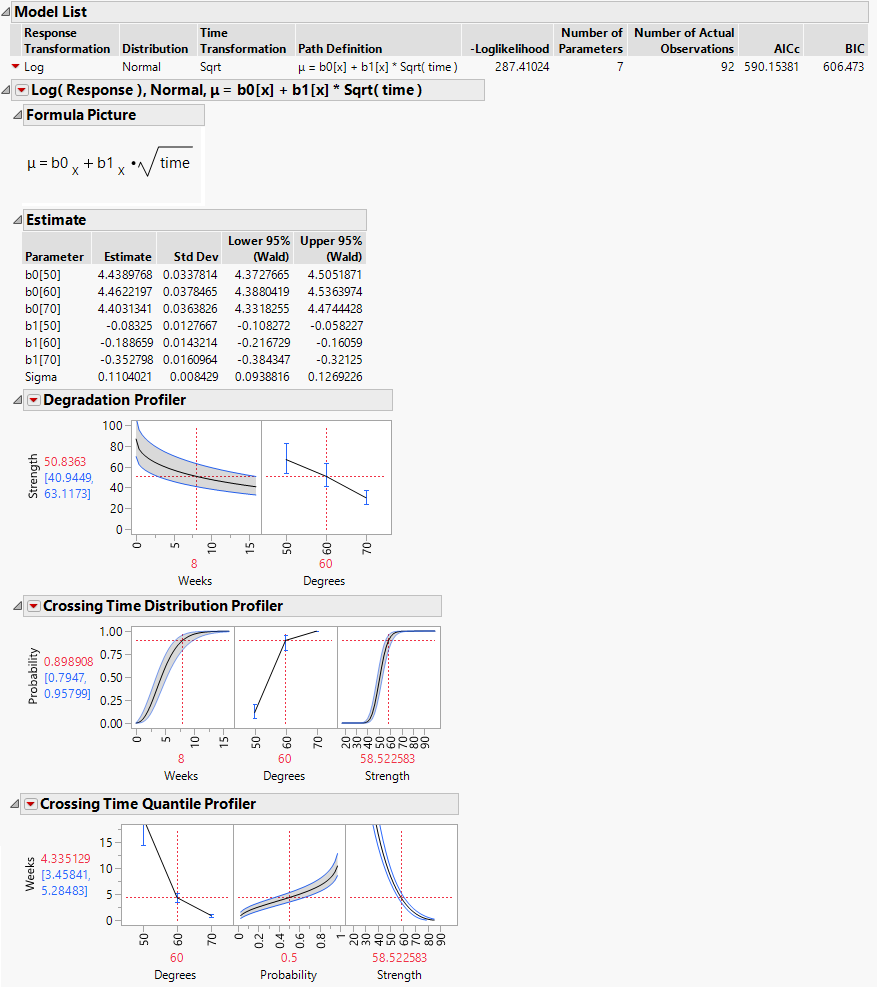Click AICc value 590.15381
This screenshot has width=877, height=987.
tap(771, 67)
